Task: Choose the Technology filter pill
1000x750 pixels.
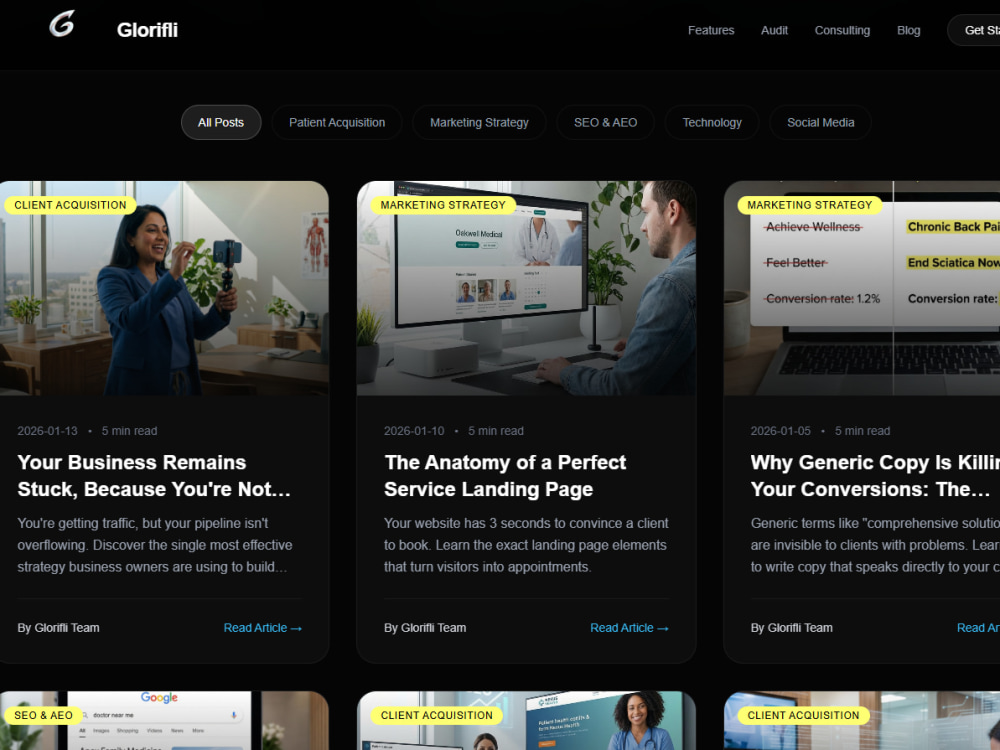Action: click(x=712, y=122)
